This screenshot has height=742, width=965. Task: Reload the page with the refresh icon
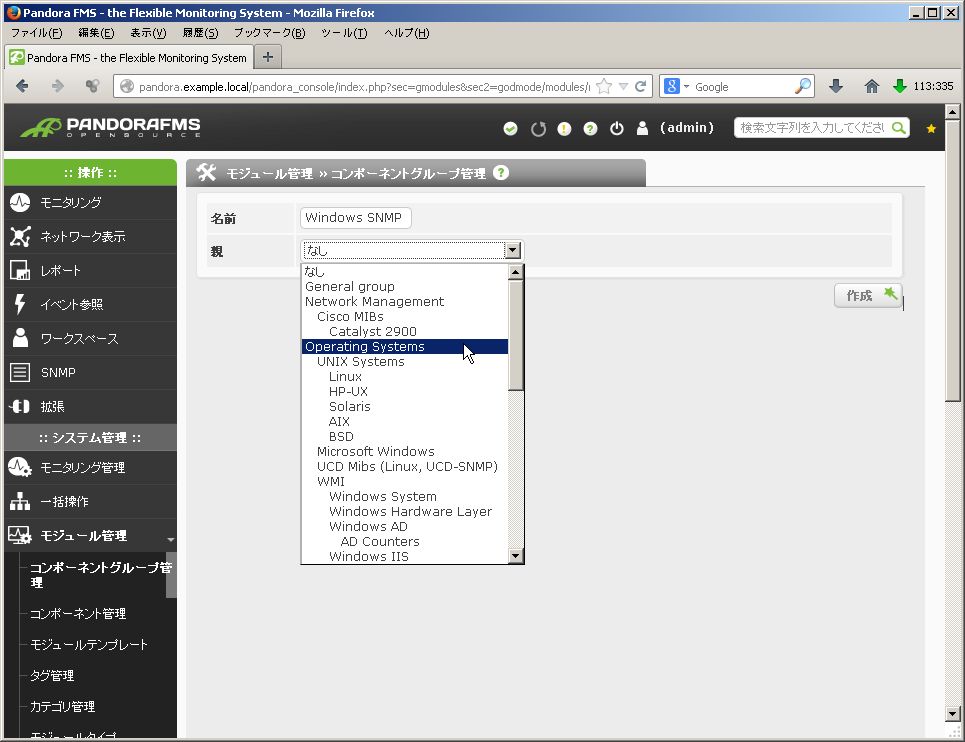[641, 86]
